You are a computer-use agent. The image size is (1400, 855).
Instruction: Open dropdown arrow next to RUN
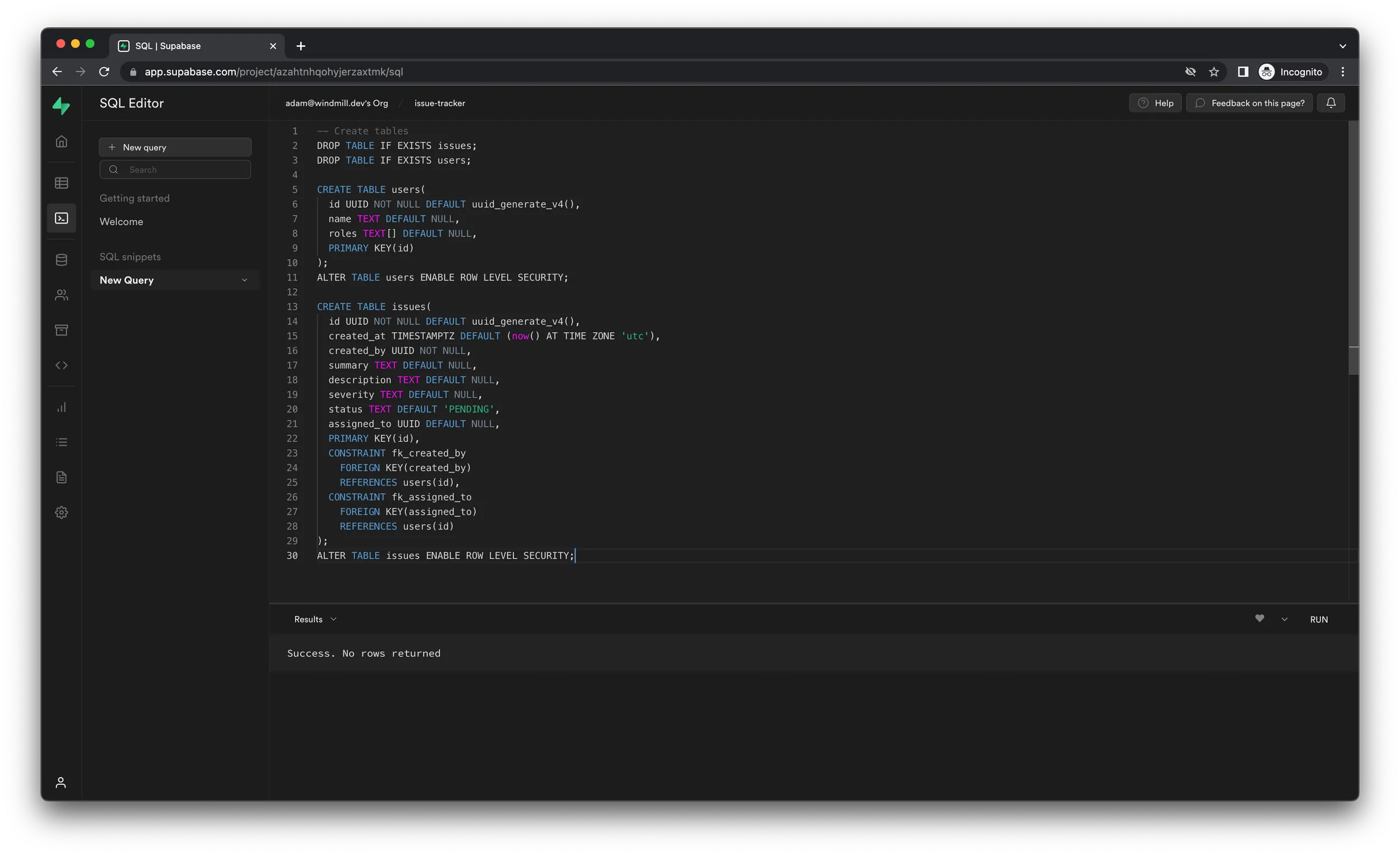point(1284,619)
